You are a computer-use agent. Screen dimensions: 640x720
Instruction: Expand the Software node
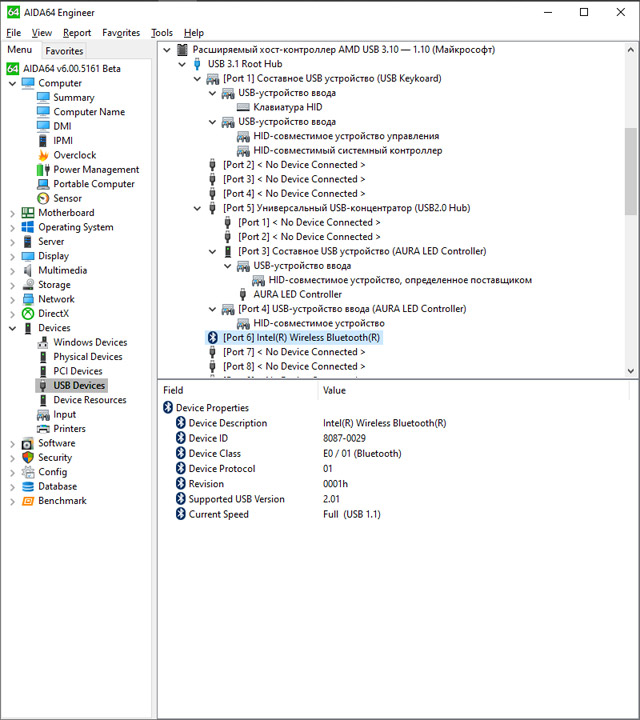click(x=12, y=444)
